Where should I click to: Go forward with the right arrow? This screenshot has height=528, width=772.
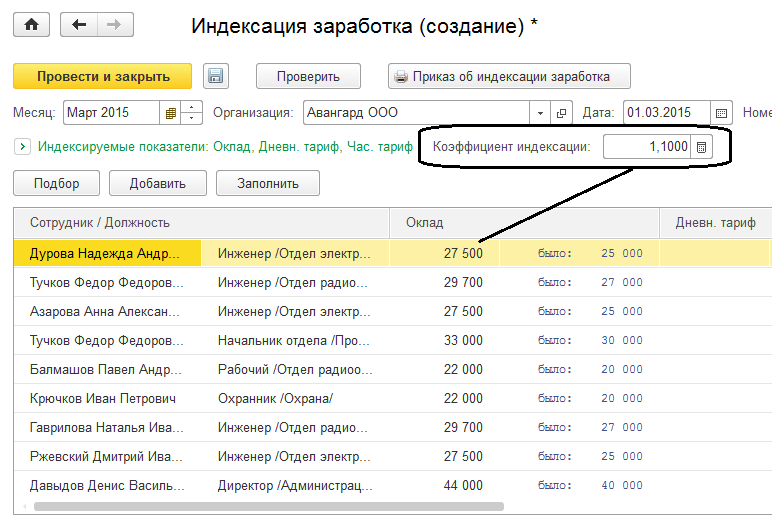pos(114,26)
